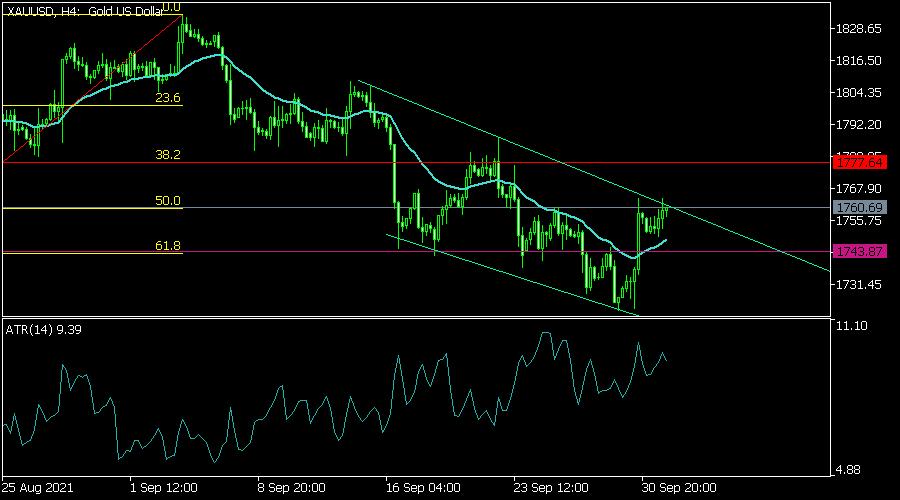
Task: Click the 1828.65 price axis value
Action: [858, 29]
